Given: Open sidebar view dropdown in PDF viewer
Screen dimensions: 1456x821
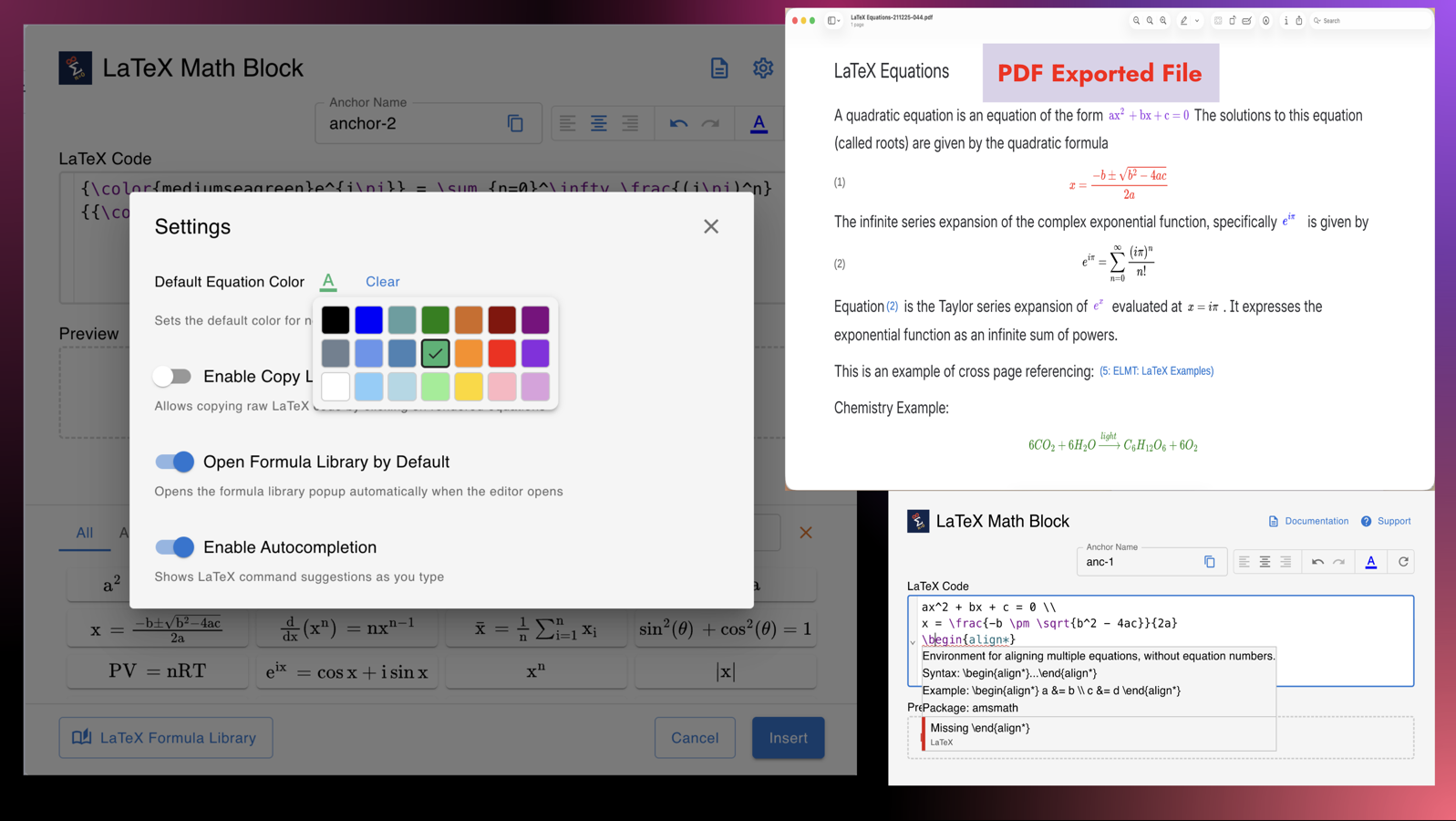Looking at the screenshot, I should tap(833, 20).
